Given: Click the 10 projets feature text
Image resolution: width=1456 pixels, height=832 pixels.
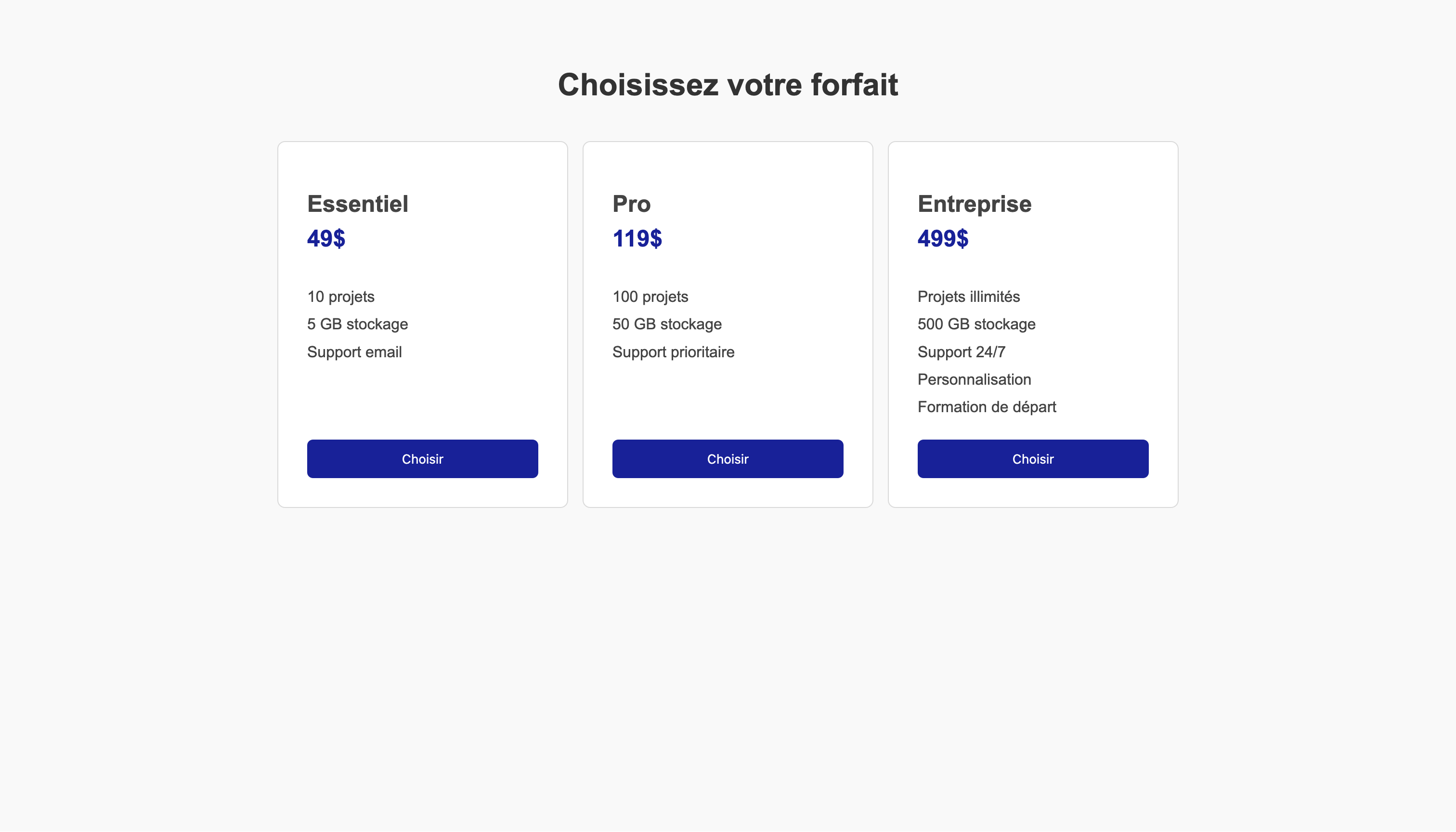Looking at the screenshot, I should point(340,297).
